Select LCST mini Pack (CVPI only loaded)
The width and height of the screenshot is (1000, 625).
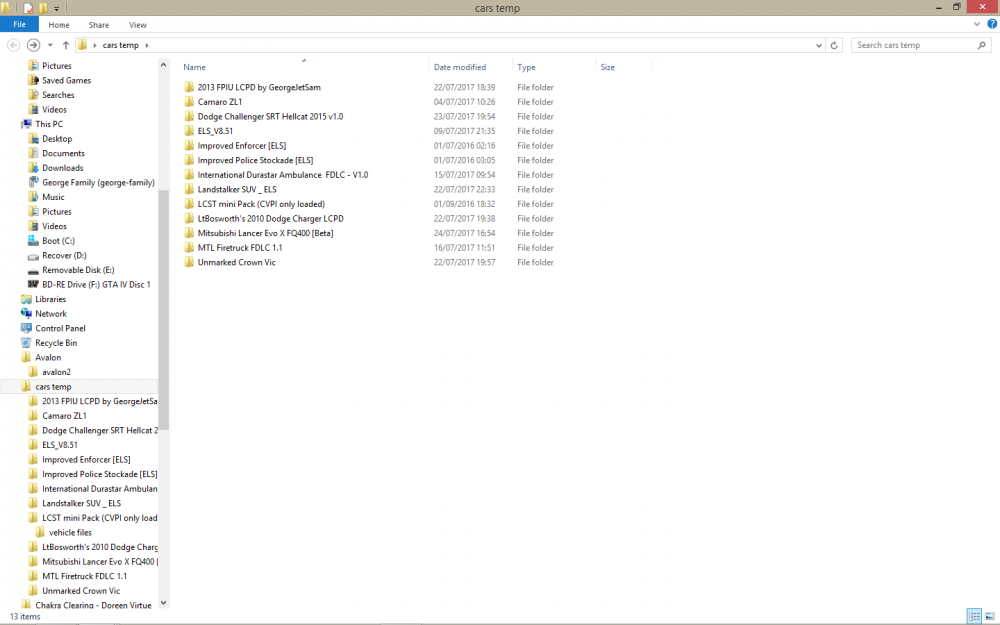tap(261, 204)
